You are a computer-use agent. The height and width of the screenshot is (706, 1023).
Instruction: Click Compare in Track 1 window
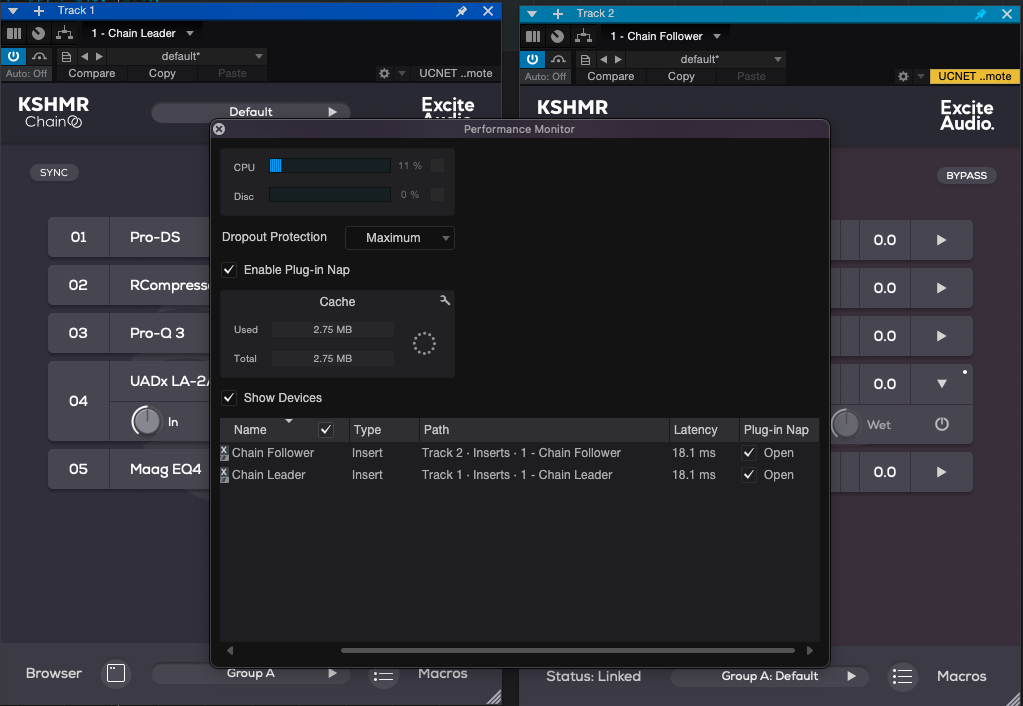(x=91, y=73)
